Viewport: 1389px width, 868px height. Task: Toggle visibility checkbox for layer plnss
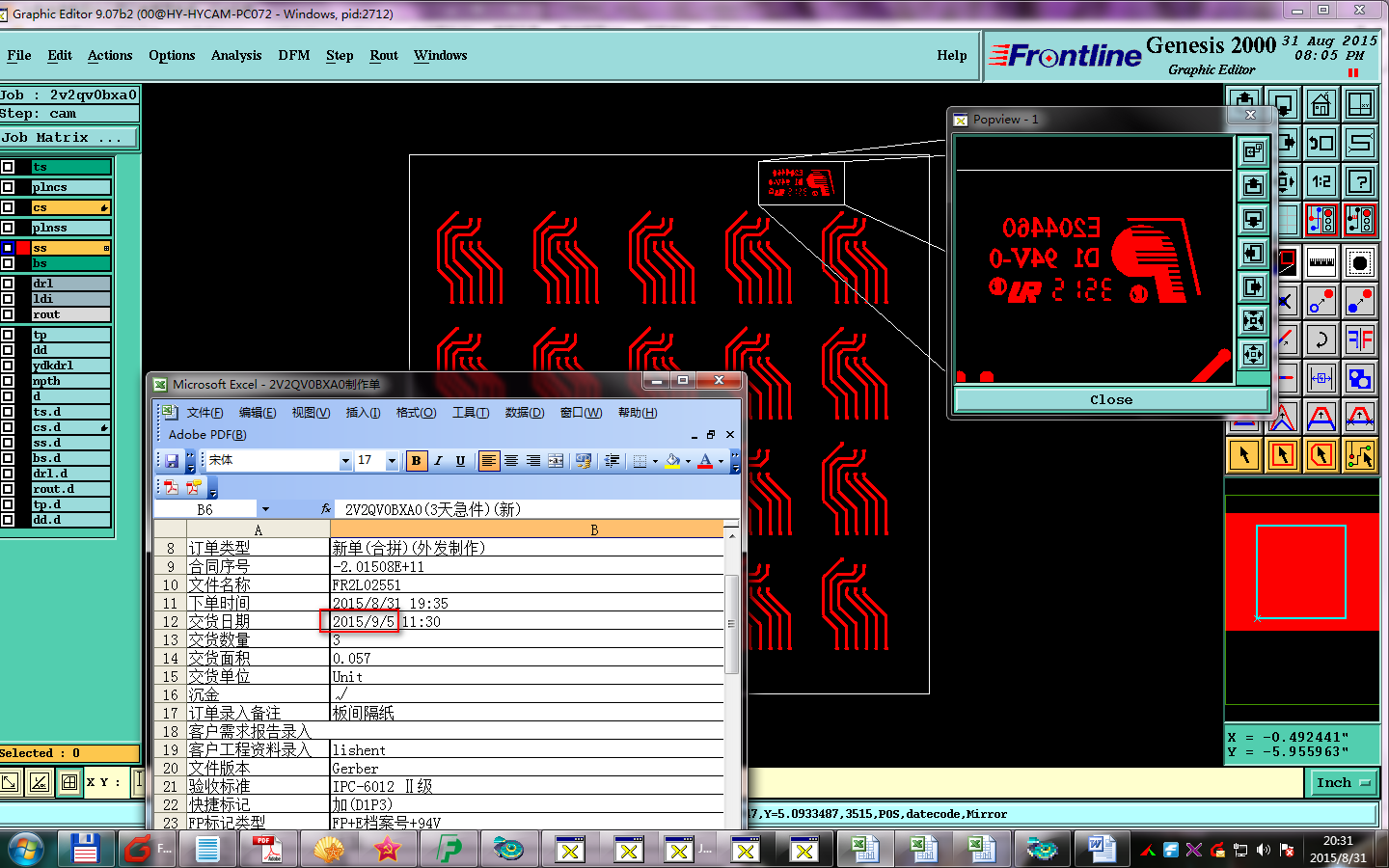8,228
